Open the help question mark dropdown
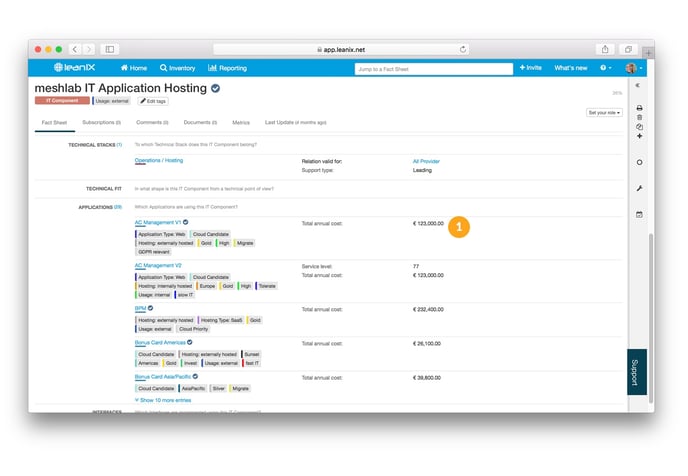The image size is (688, 476). coord(606,68)
